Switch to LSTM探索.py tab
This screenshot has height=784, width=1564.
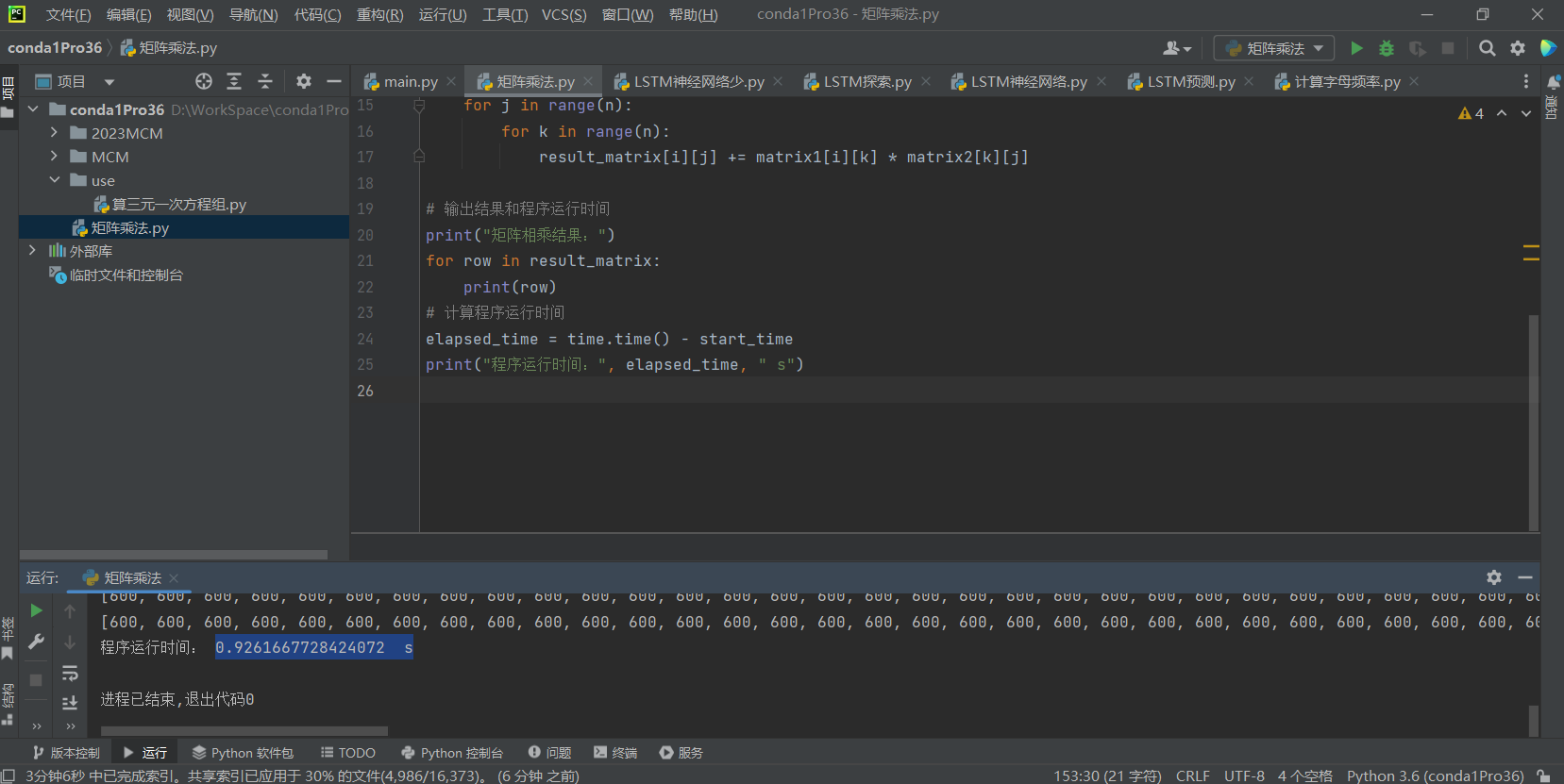click(857, 81)
